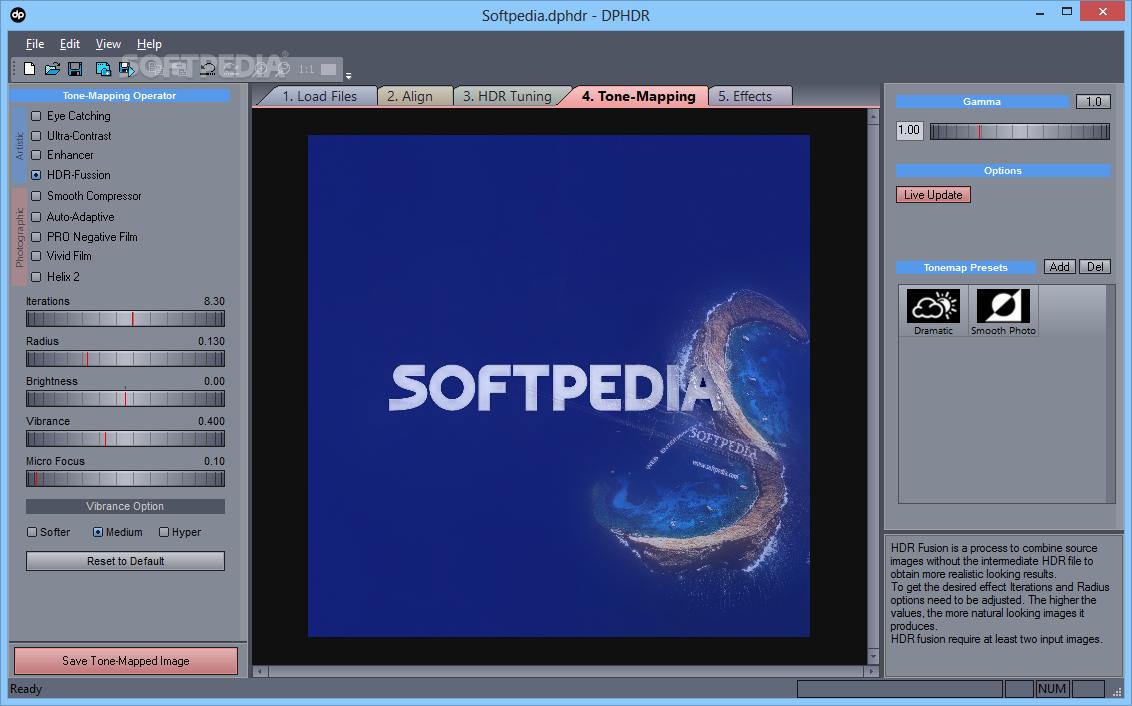Click the New project toolbar icon
The width and height of the screenshot is (1132, 706).
[x=30, y=69]
